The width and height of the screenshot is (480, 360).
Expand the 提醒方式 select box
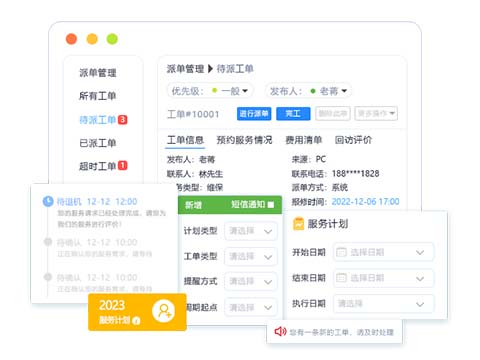251,281
